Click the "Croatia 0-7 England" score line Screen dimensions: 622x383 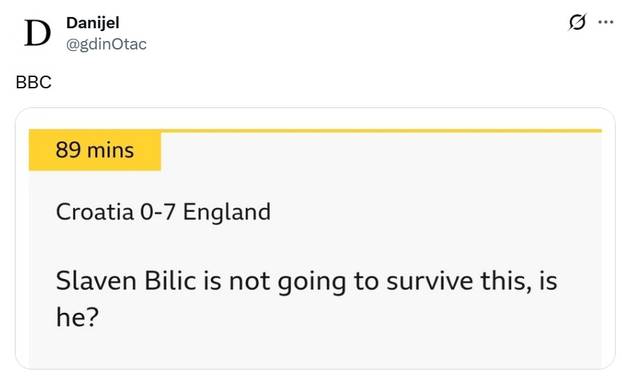[x=163, y=212]
